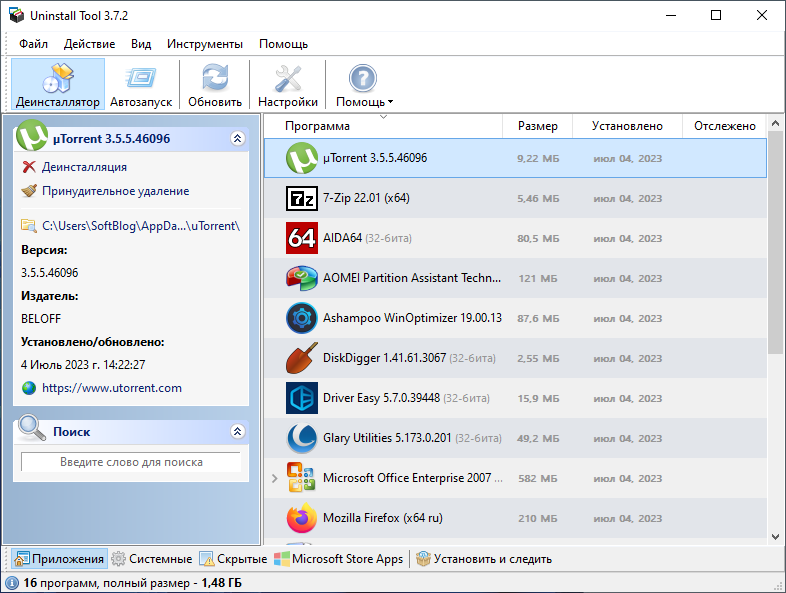Click the 582 МБ size value
The height and width of the screenshot is (593, 786).
537,479
